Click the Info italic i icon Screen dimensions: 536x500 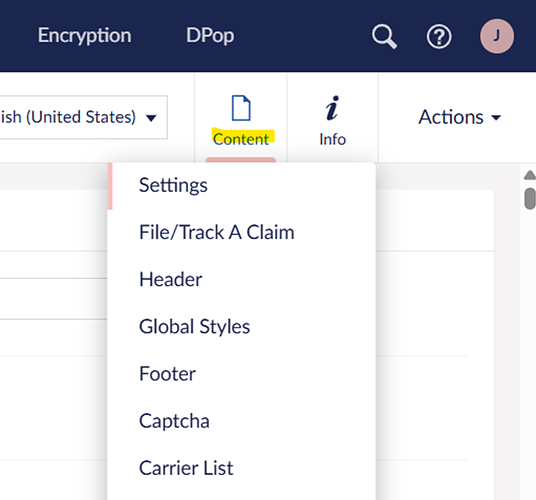332,108
